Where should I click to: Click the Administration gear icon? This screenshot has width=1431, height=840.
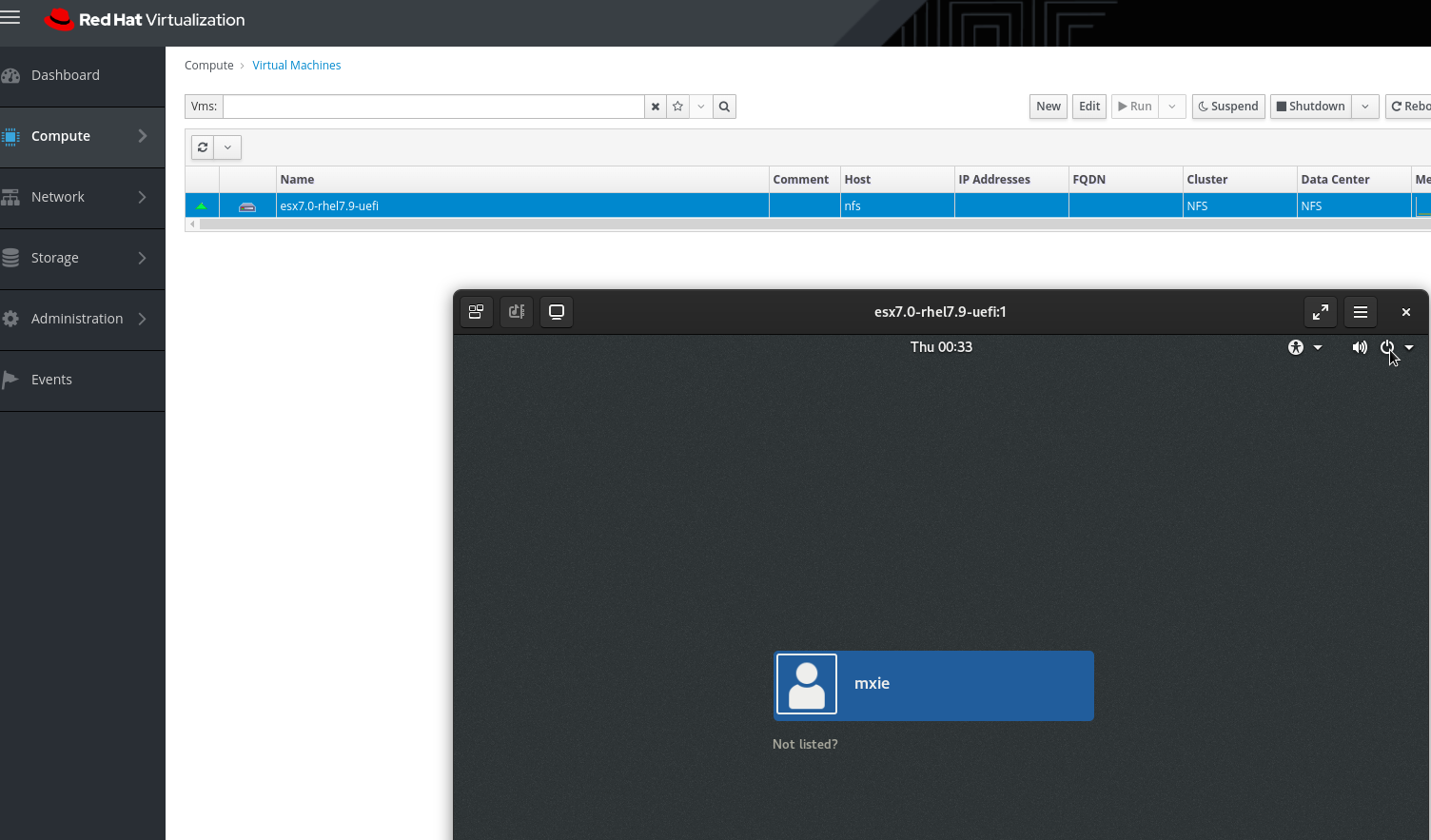[x=10, y=319]
